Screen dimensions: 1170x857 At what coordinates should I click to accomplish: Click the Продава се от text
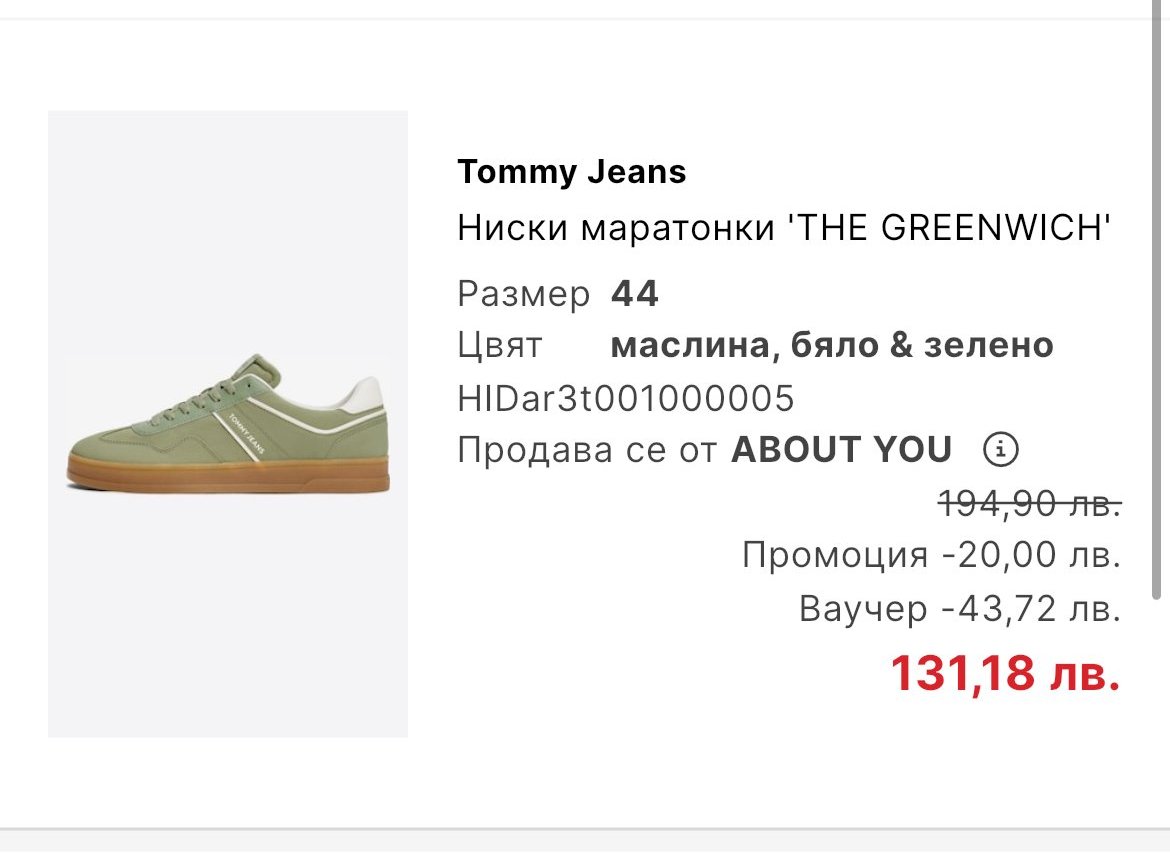(x=587, y=450)
